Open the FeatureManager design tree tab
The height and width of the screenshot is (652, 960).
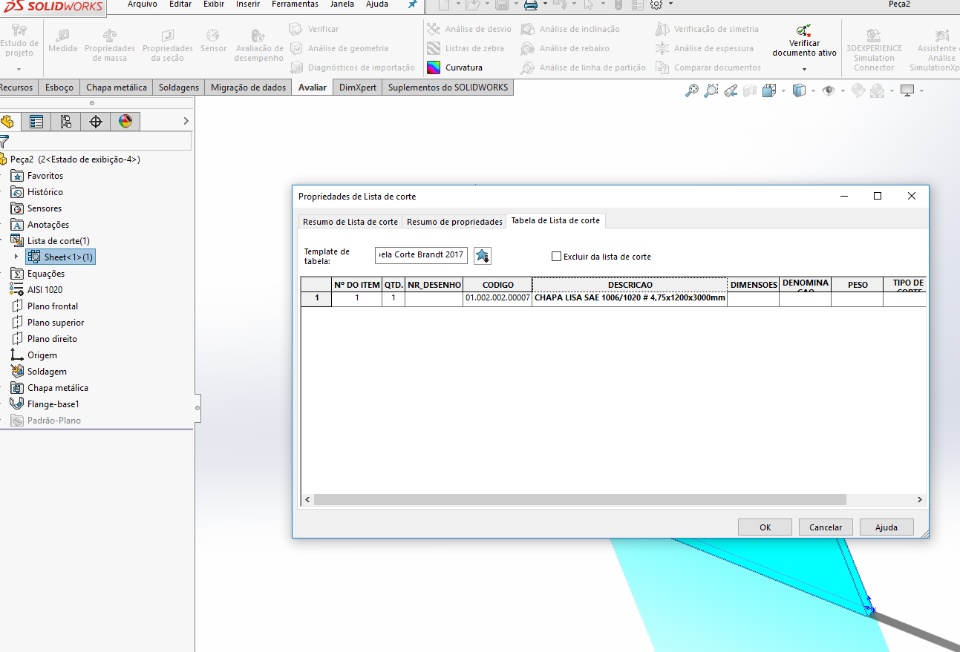click(7, 121)
